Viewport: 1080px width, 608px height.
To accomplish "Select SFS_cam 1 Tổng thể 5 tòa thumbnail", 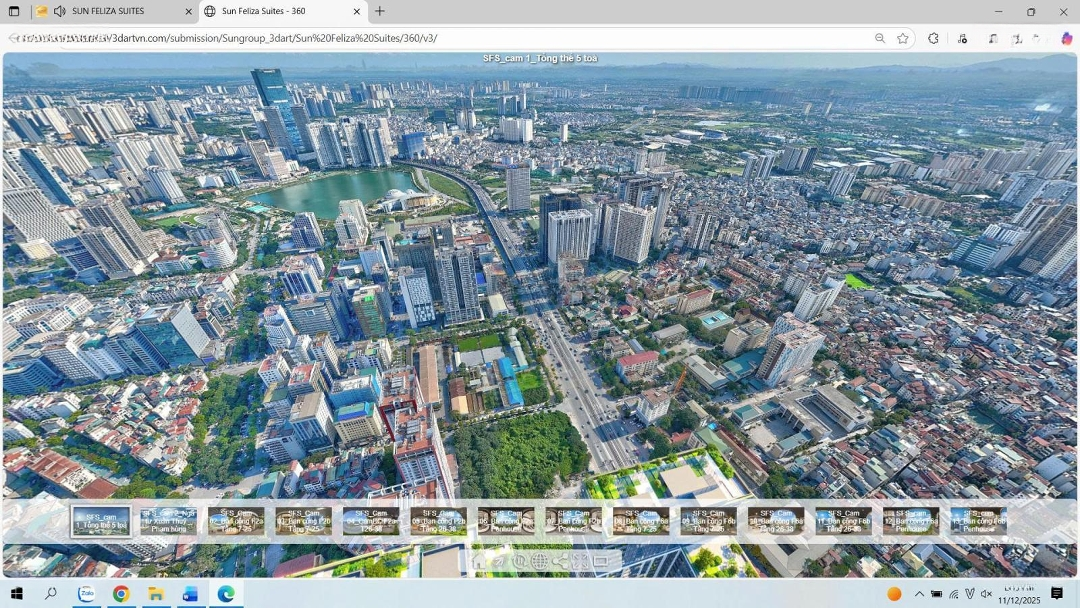I will click(x=101, y=521).
